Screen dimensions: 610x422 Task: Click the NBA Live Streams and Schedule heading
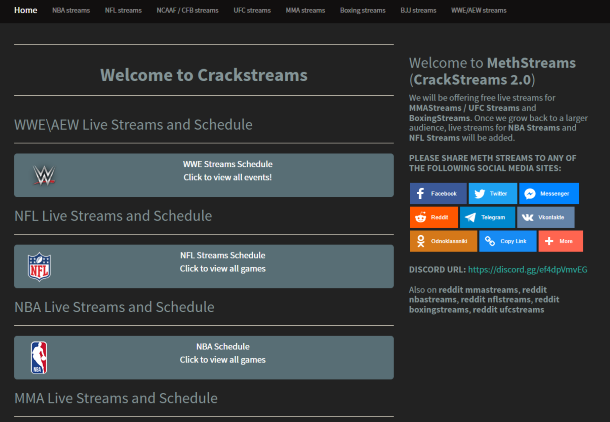[114, 307]
